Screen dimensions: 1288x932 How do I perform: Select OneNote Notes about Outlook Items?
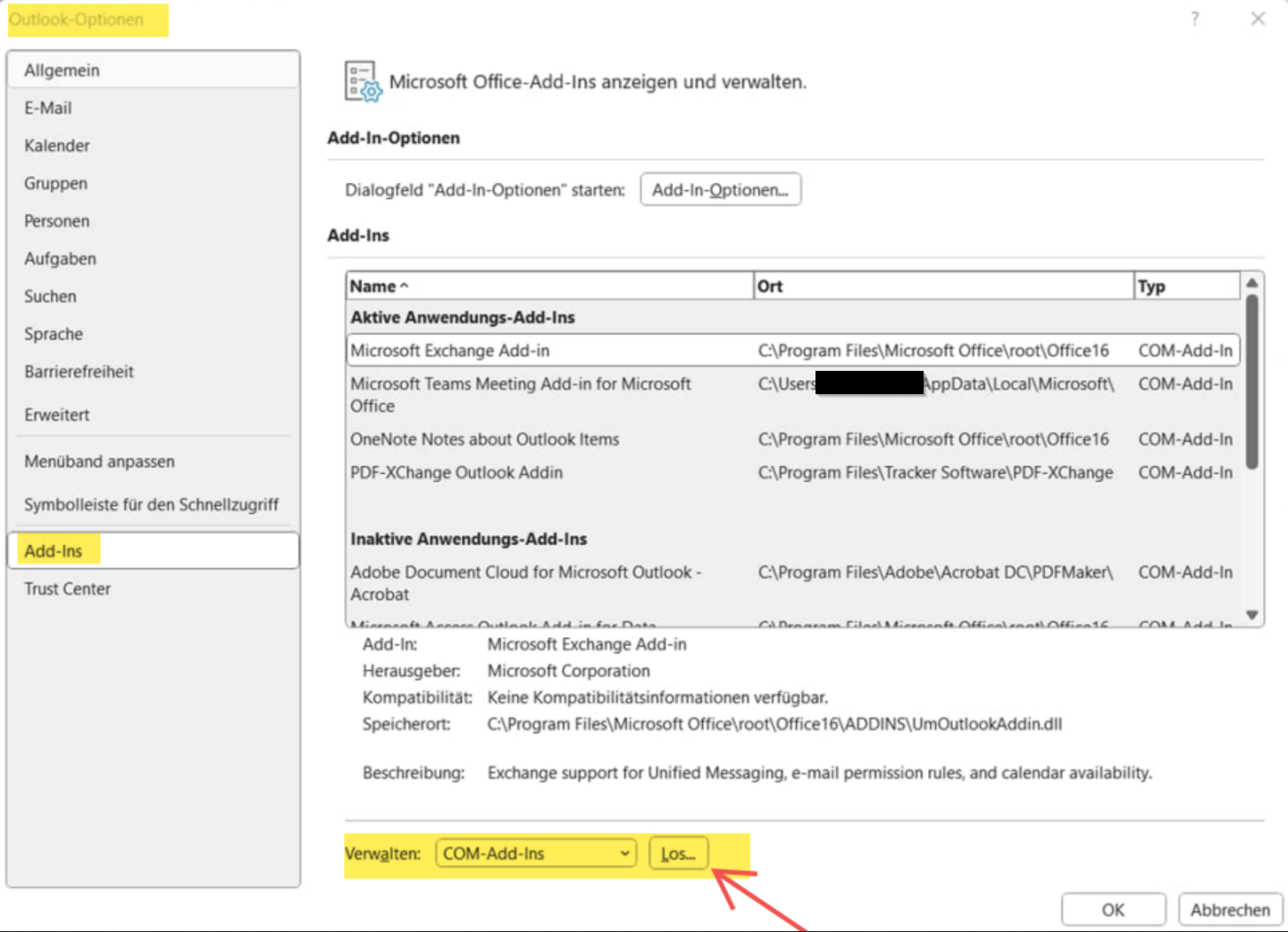484,440
